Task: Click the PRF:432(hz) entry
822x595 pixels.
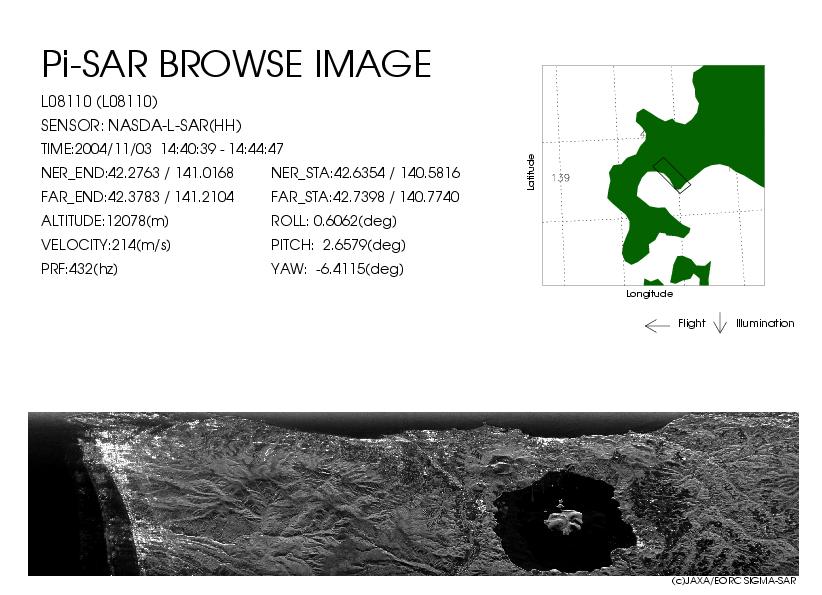Action: coord(79,269)
